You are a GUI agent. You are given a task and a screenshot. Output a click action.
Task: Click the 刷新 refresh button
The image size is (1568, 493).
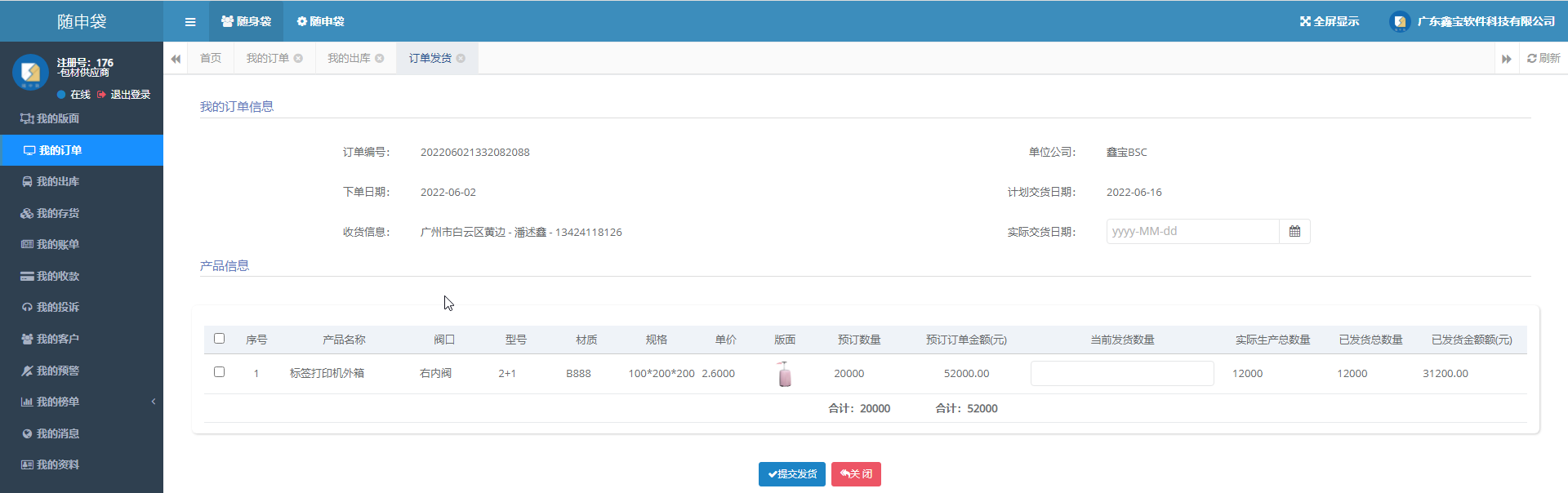(x=1543, y=58)
